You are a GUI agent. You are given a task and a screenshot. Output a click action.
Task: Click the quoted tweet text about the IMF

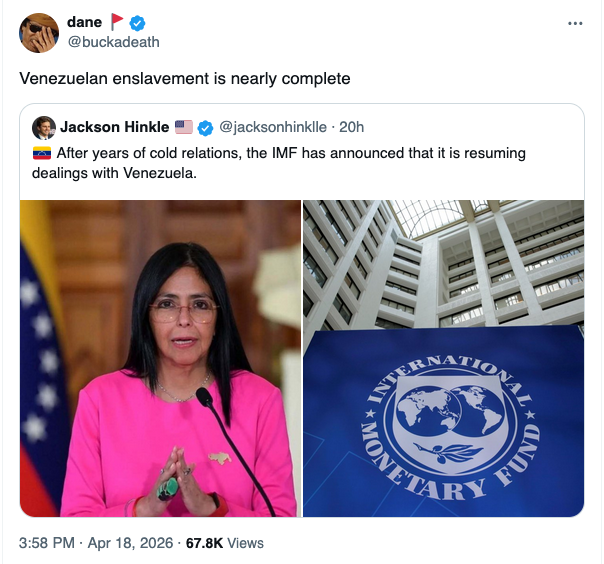(279, 163)
